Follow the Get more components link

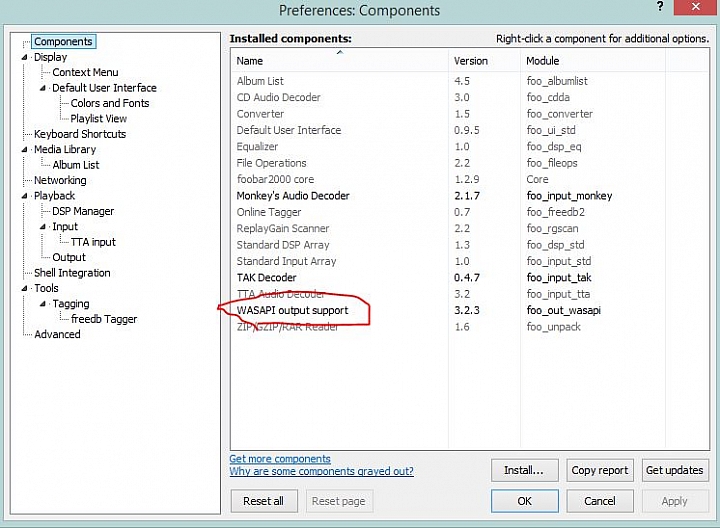pyautogui.click(x=280, y=459)
